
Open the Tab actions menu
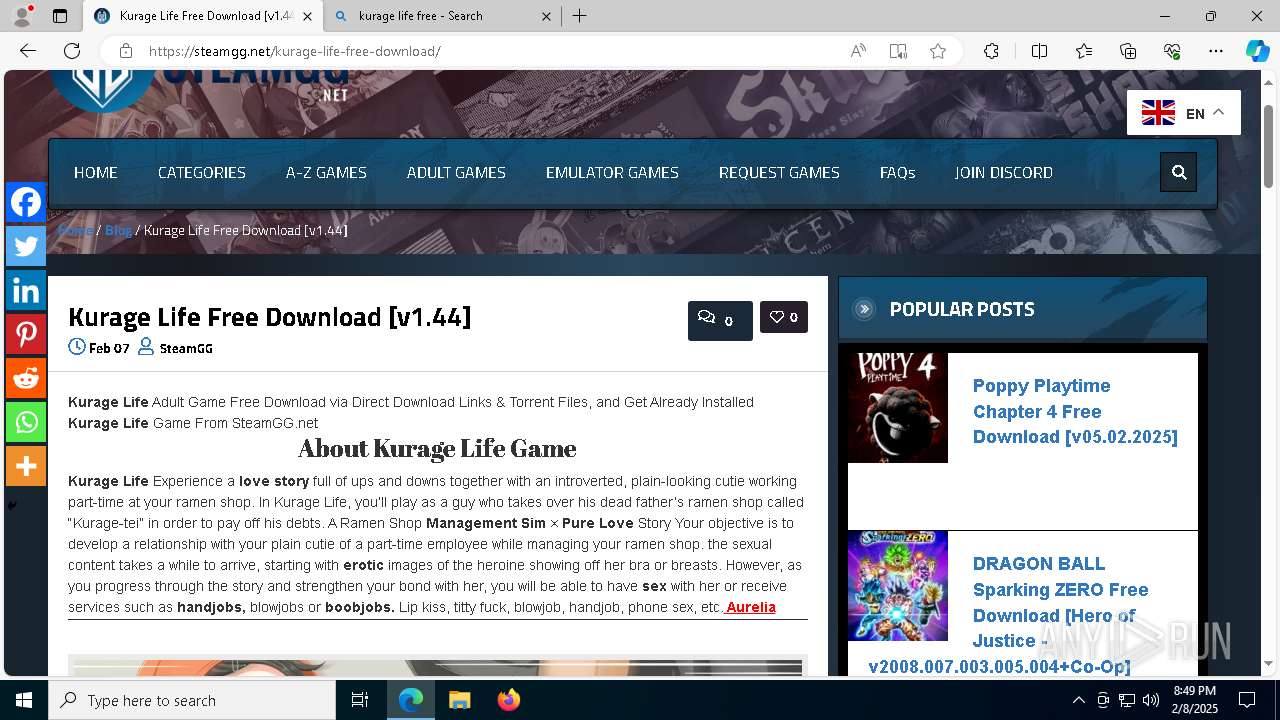[x=60, y=16]
